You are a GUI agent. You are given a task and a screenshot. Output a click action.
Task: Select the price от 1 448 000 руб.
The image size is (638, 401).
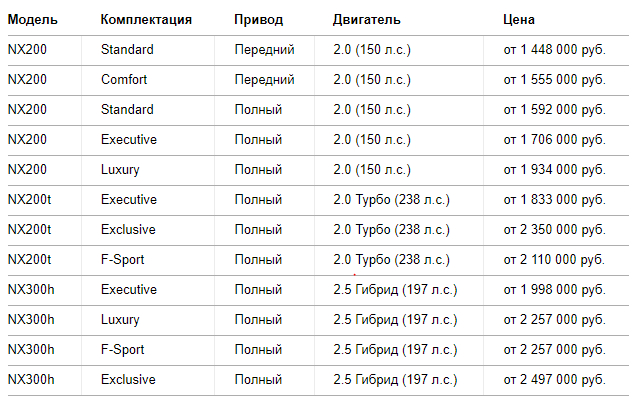pos(557,50)
